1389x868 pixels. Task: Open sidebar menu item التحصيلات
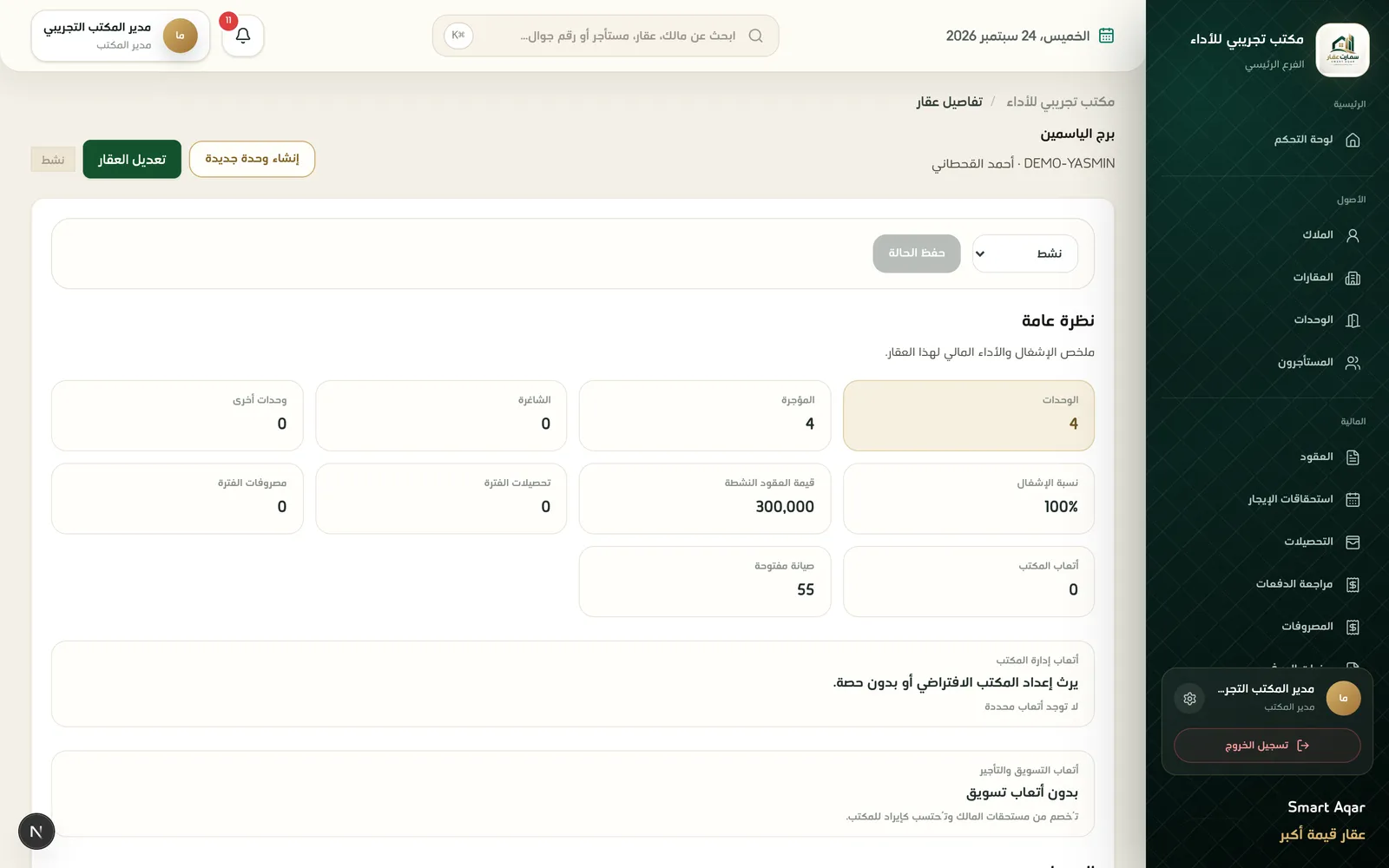coord(1267,542)
